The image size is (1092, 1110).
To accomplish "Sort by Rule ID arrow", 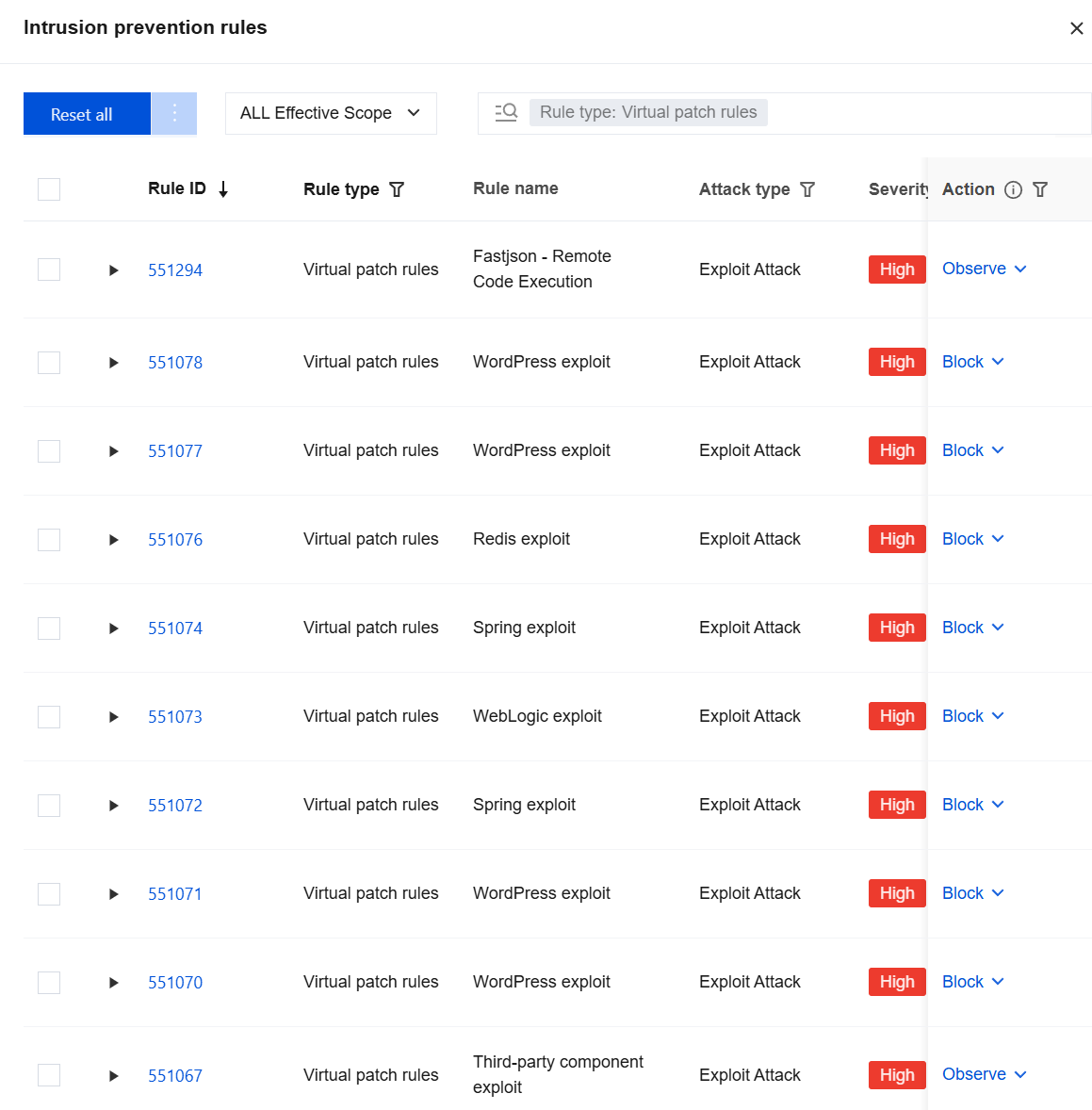I will click(223, 189).
